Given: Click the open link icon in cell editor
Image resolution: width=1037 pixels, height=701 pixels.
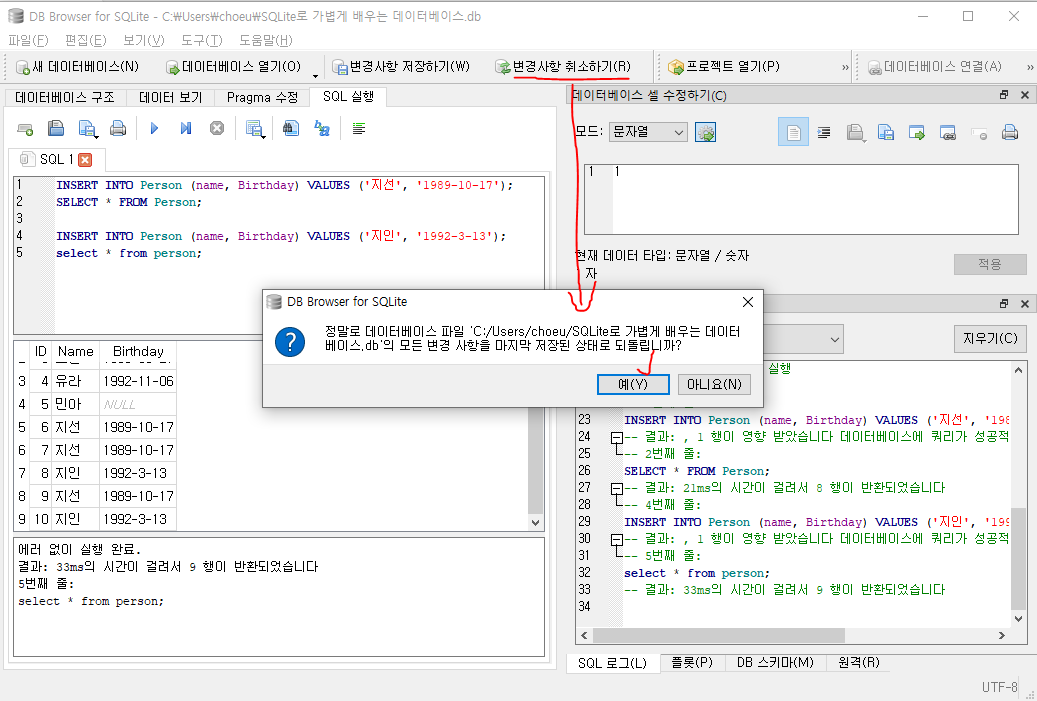Looking at the screenshot, I should pyautogui.click(x=948, y=133).
